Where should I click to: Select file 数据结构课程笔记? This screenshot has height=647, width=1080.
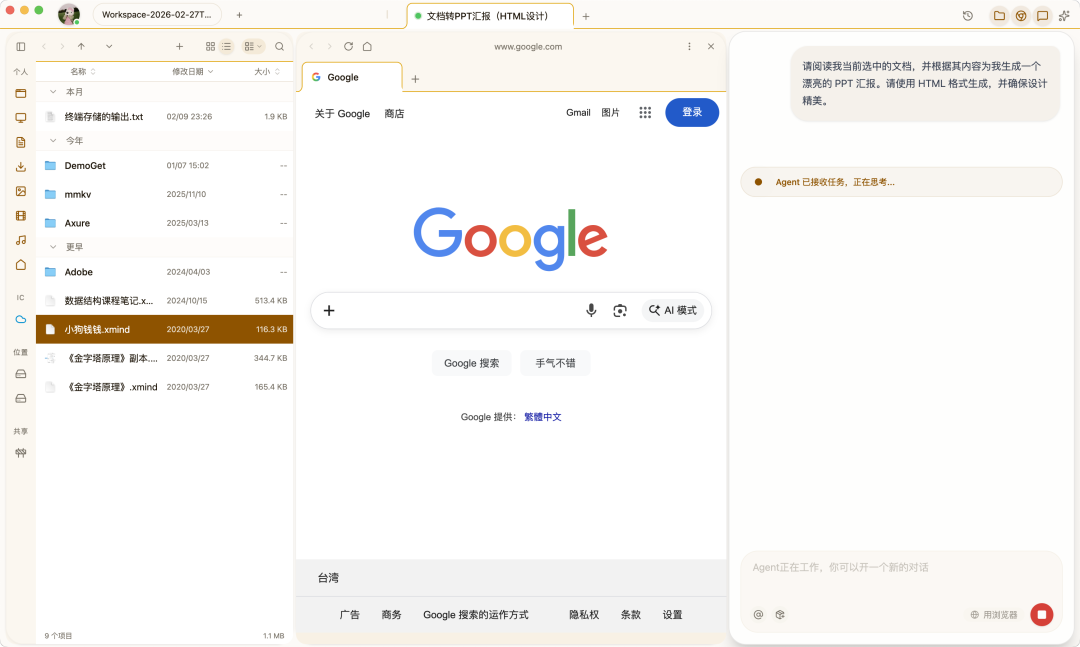tap(164, 300)
